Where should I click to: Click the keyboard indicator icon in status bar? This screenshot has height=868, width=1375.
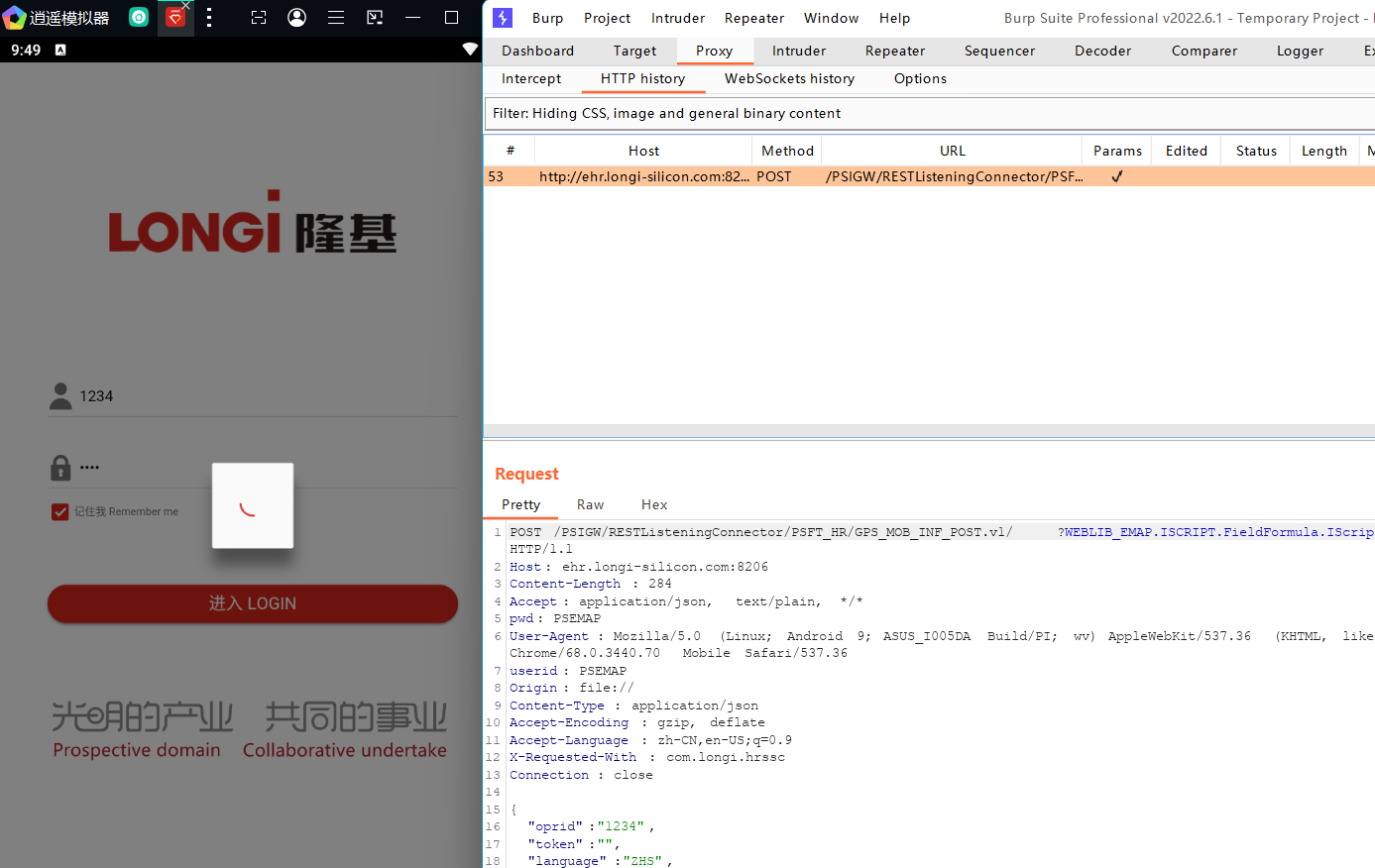click(60, 50)
